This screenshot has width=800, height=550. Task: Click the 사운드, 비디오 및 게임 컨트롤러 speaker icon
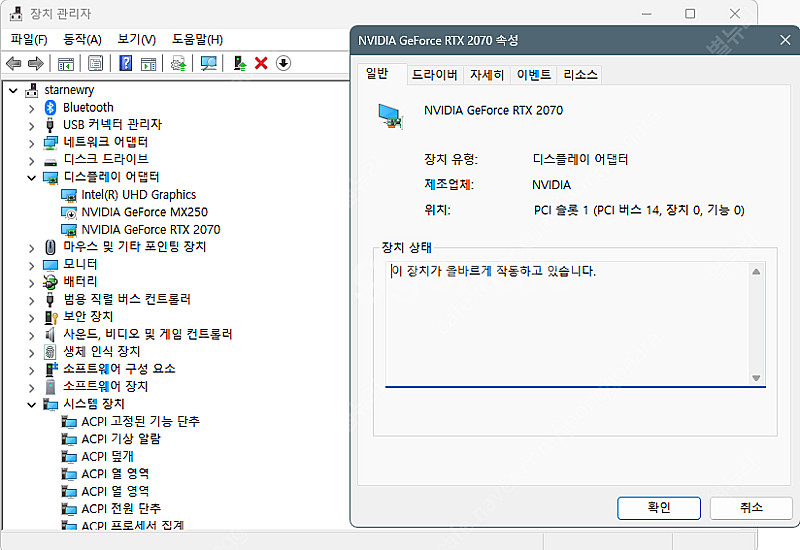coord(50,334)
